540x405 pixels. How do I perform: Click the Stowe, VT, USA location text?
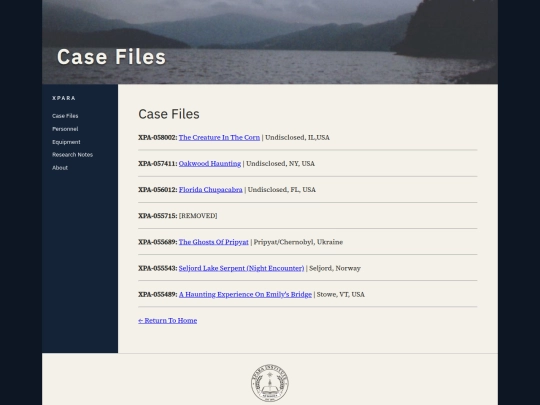tap(341, 294)
